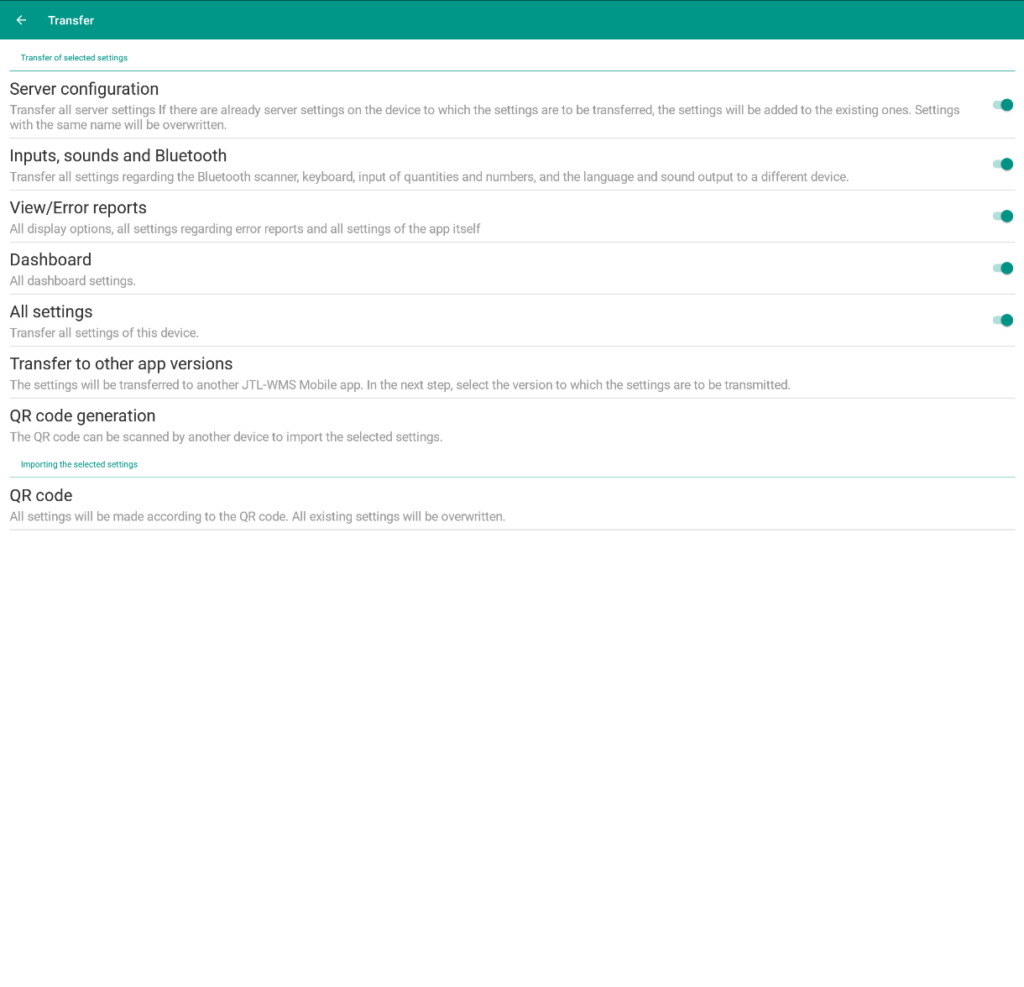The width and height of the screenshot is (1024, 987).
Task: Tap the description about overwriting existing settings
Action: [x=257, y=517]
